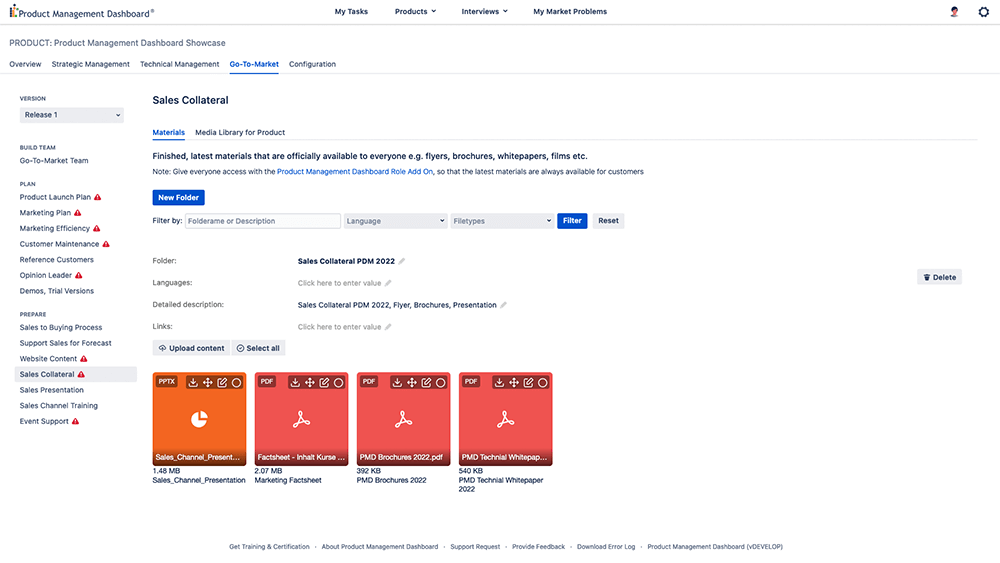Open the Release 1 version dropdown

(71, 115)
